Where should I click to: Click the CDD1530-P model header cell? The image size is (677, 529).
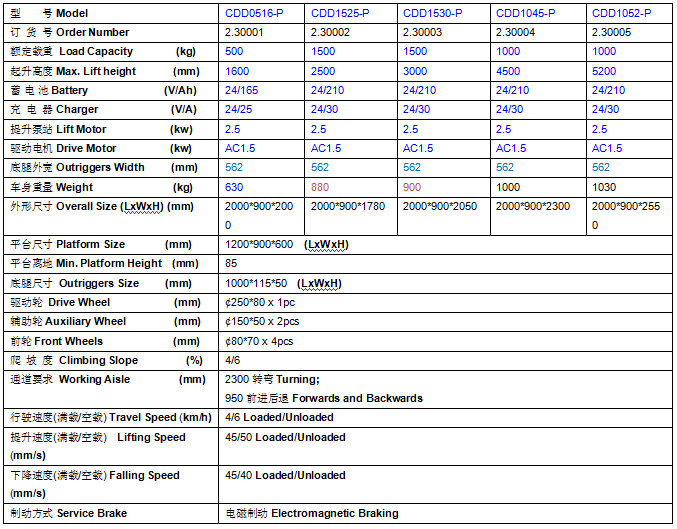(x=431, y=14)
